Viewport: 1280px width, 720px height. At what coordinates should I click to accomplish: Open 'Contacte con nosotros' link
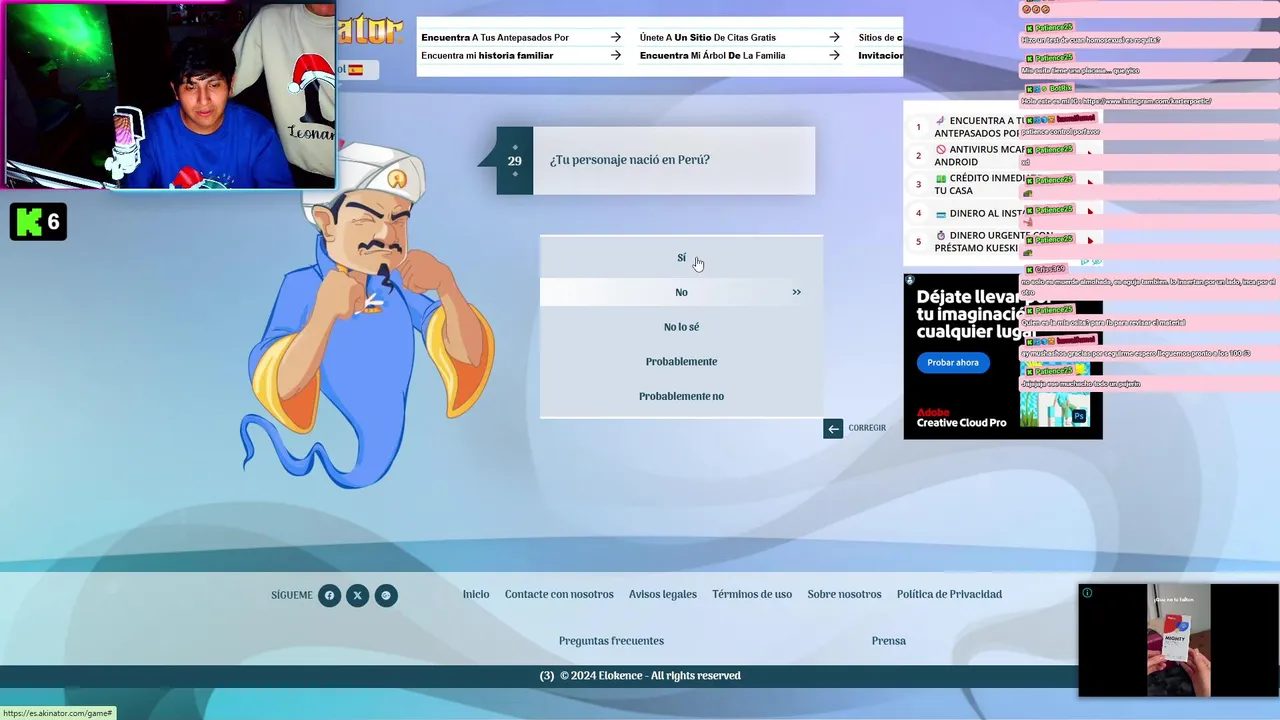coord(559,594)
